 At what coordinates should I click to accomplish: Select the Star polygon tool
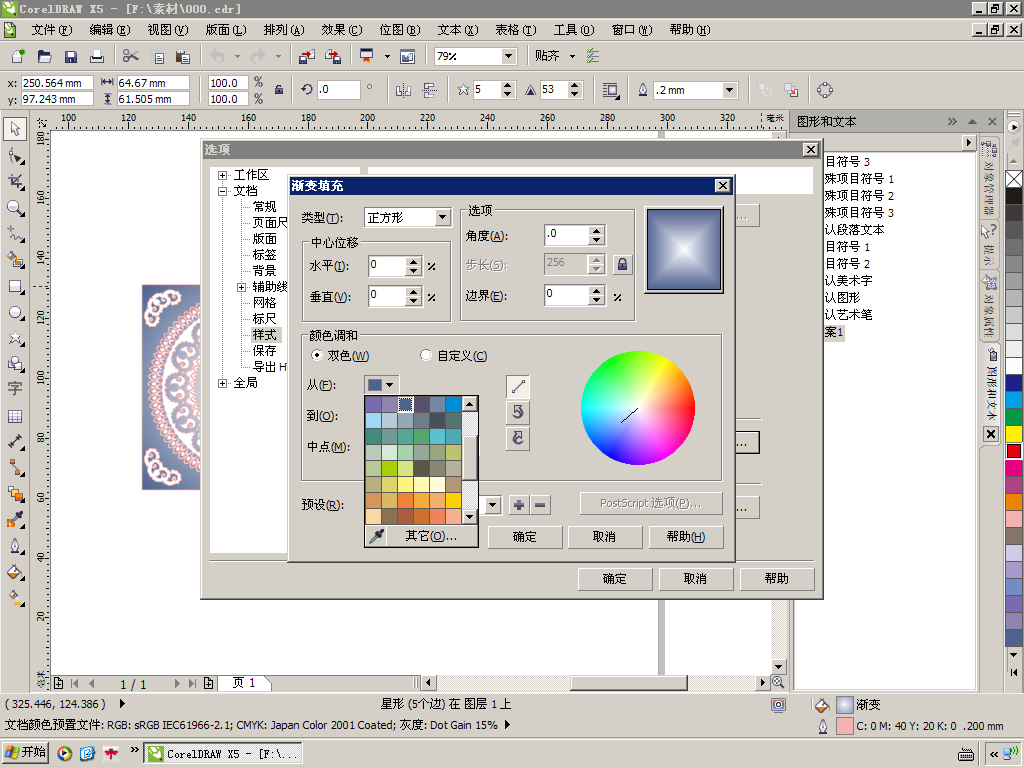click(15, 338)
